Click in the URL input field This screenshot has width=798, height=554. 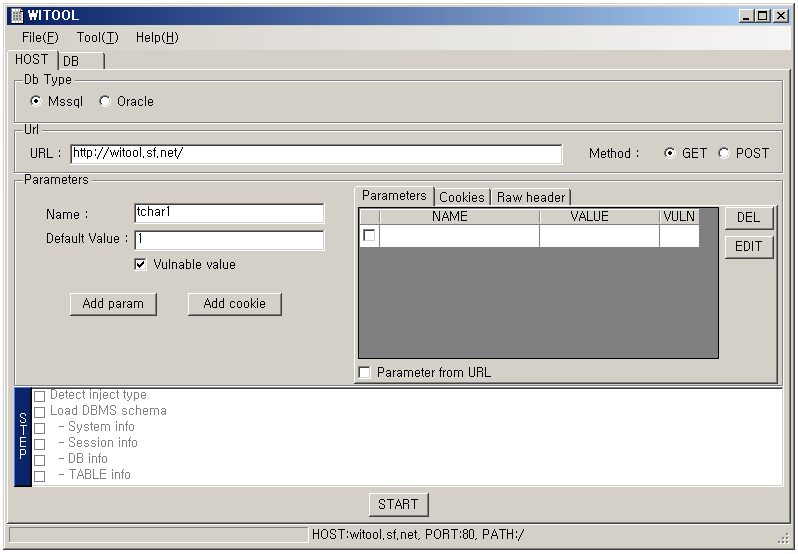click(x=315, y=154)
